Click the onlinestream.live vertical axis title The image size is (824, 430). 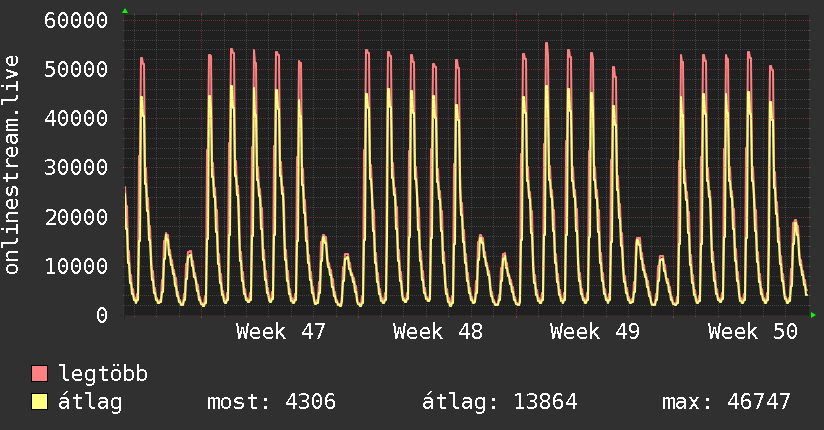click(x=11, y=165)
